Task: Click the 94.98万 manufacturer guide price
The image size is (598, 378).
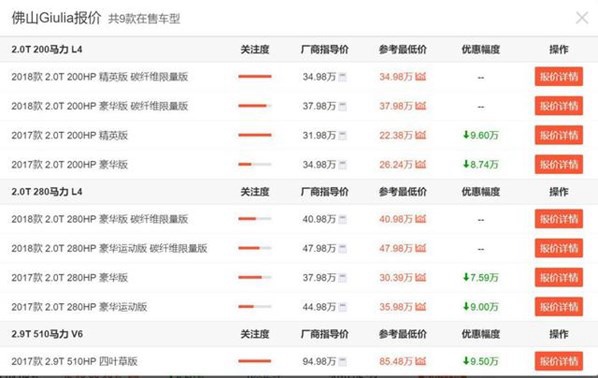Action: click(x=319, y=362)
